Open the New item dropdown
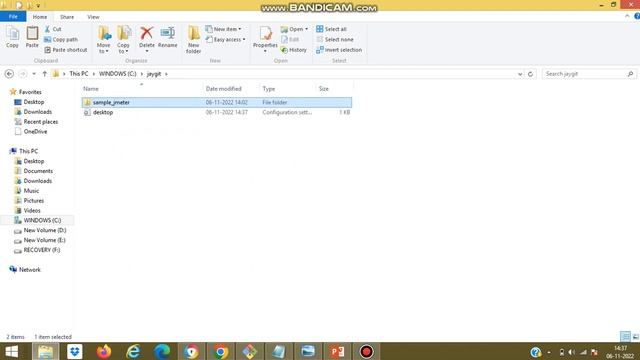 pos(223,29)
